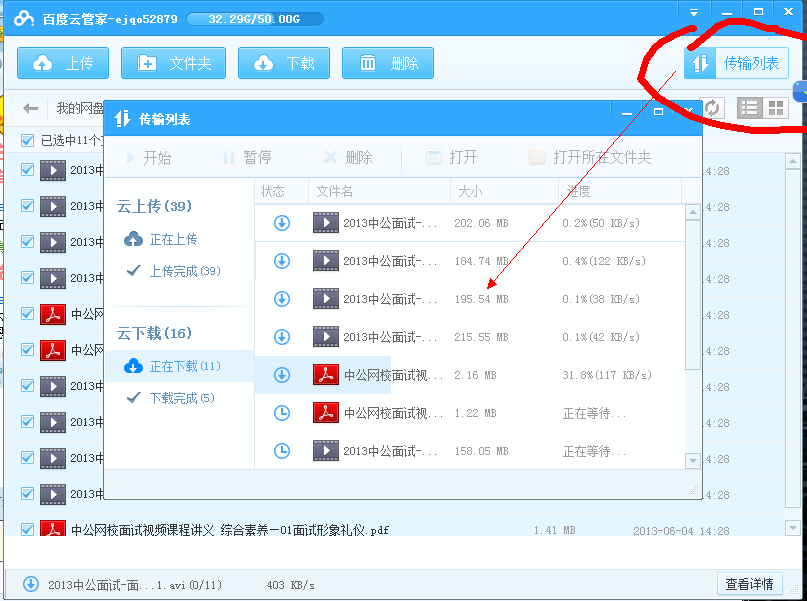Click the status bar download icon
Screen dimensions: 807x601
point(31,584)
